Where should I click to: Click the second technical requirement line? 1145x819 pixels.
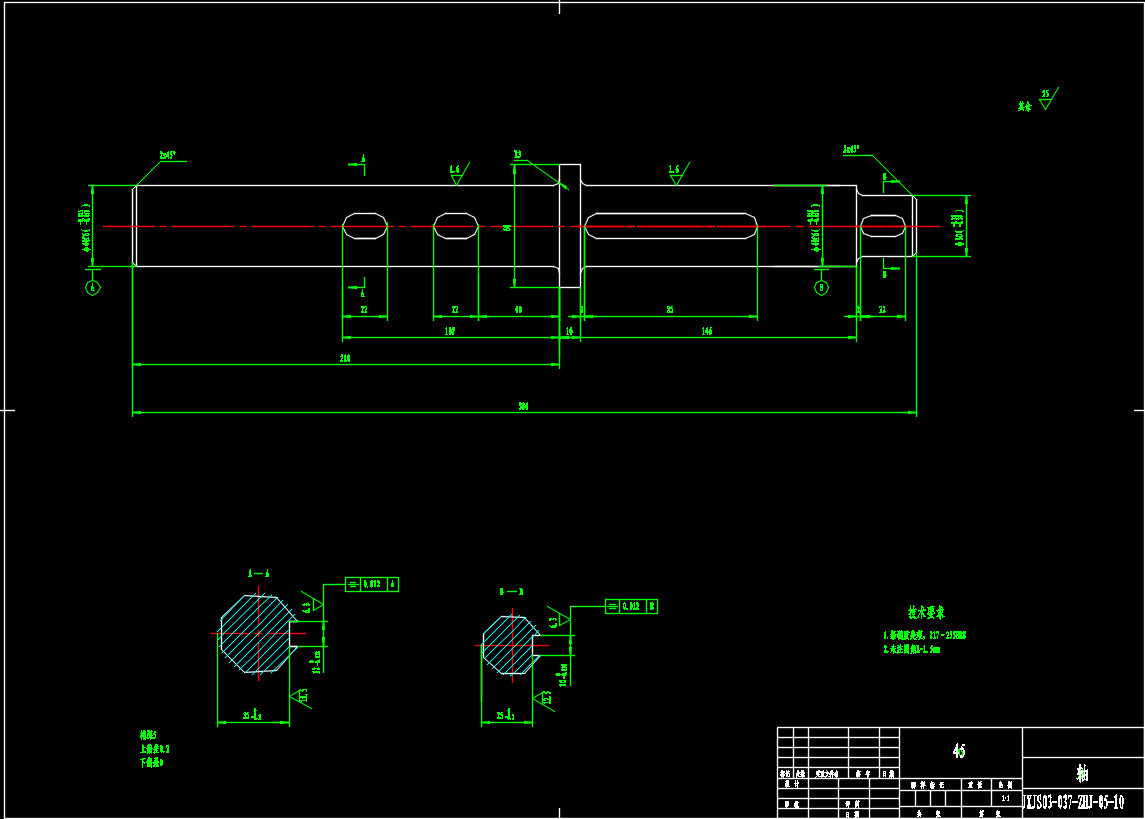[911, 649]
